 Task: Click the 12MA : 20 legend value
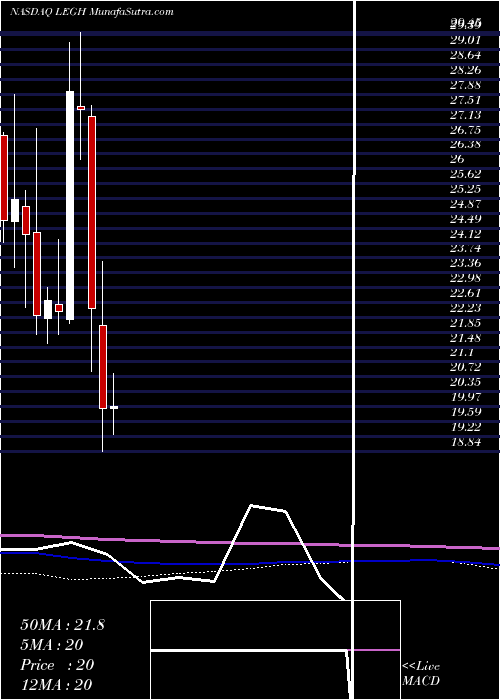pyautogui.click(x=57, y=685)
